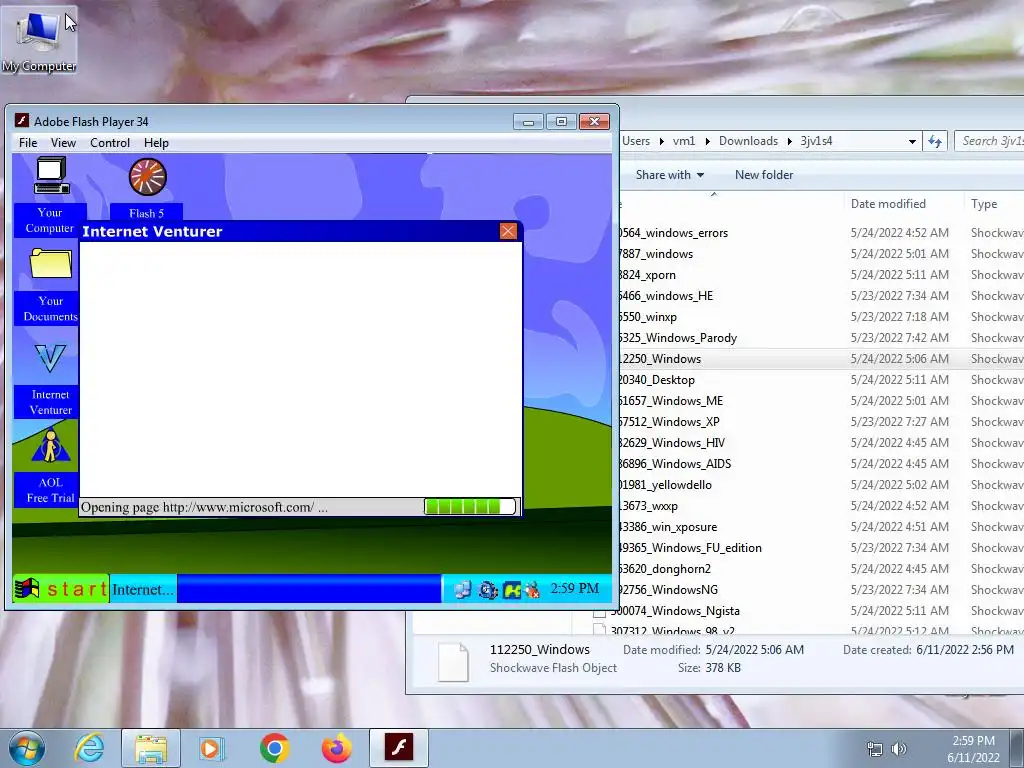Click Downloads in Explorer address path
Screen dimensions: 1024x768
748,141
